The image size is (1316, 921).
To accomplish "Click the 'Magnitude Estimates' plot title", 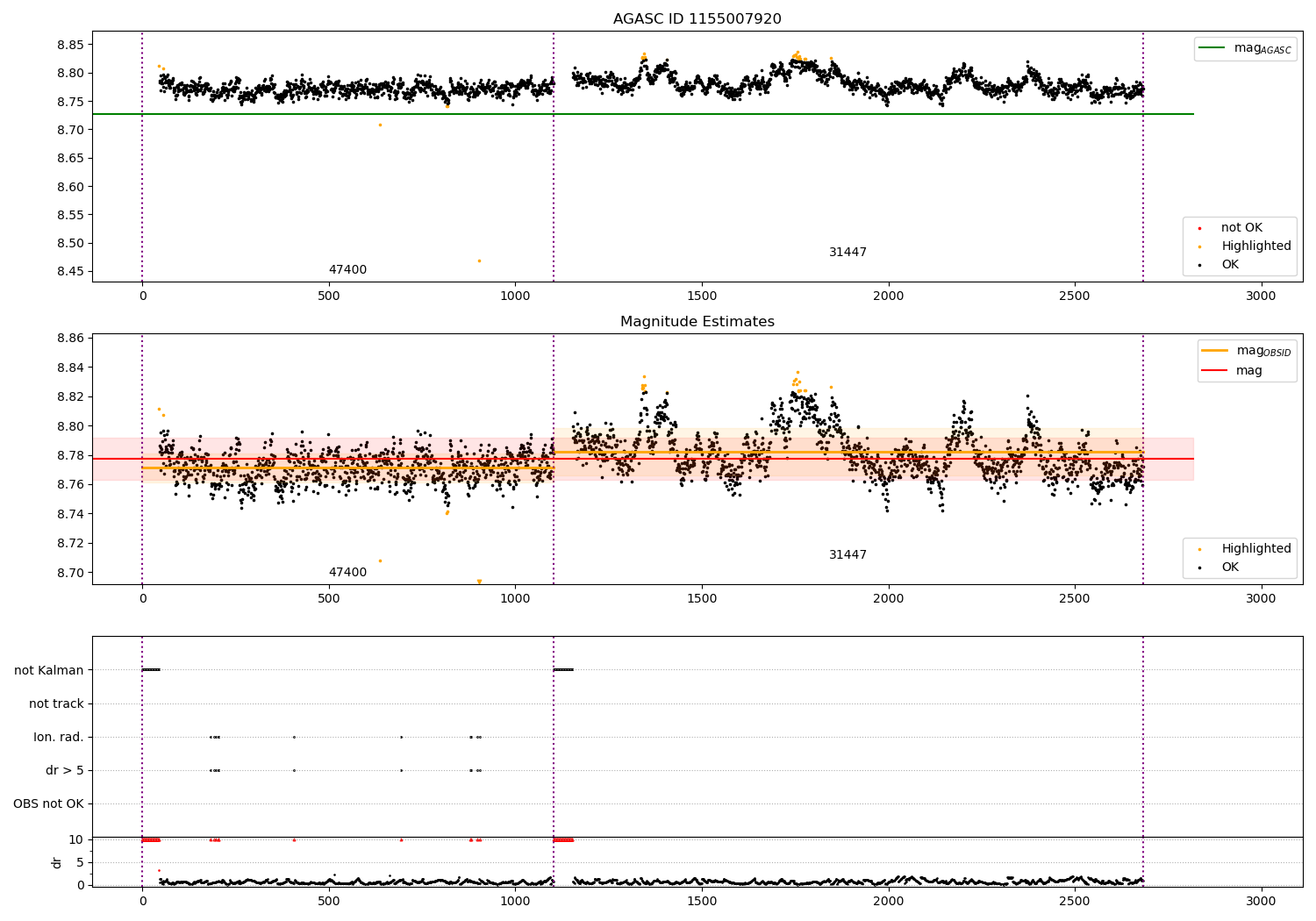I will 697,322.
